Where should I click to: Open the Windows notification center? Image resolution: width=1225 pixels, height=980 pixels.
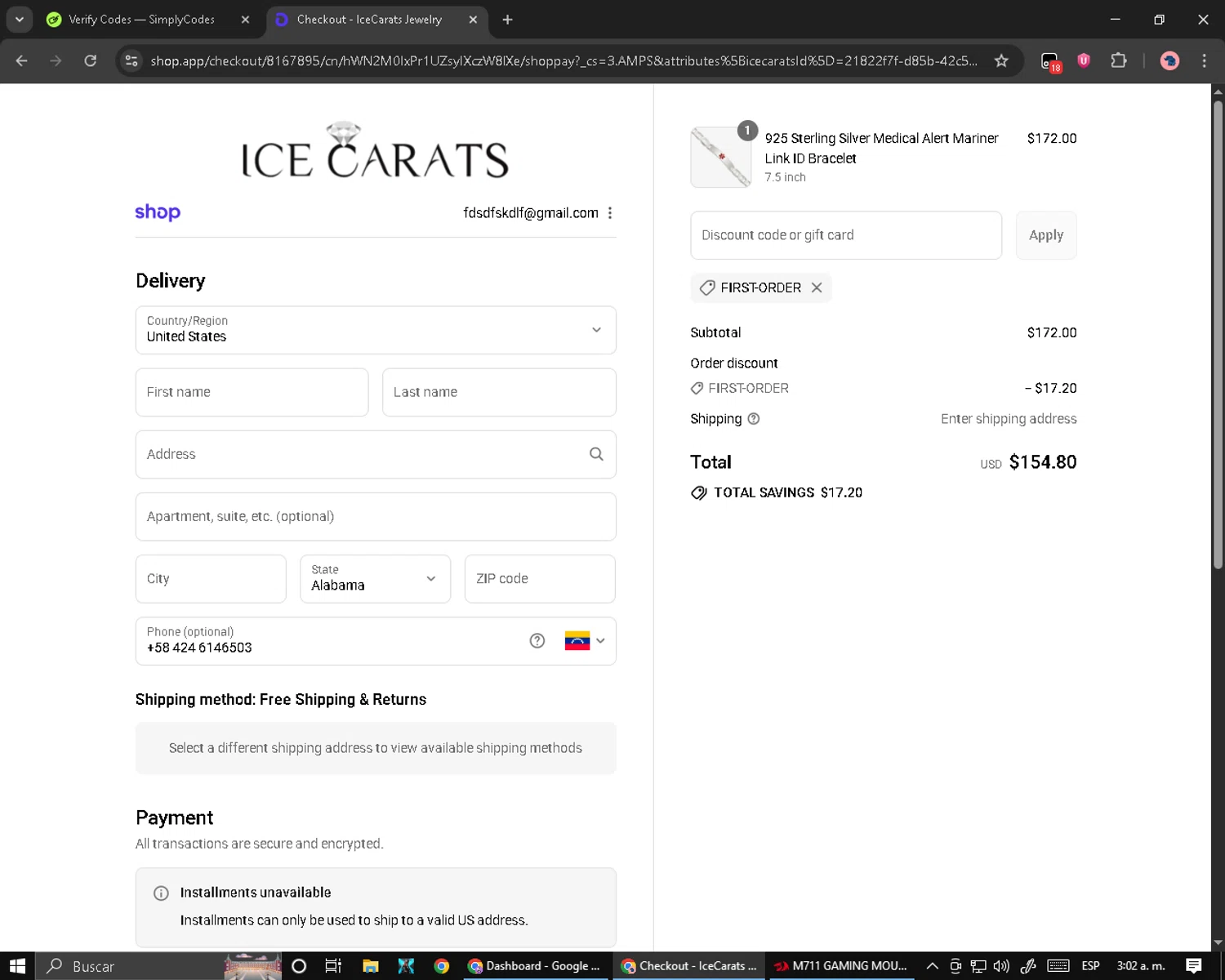click(x=1194, y=966)
